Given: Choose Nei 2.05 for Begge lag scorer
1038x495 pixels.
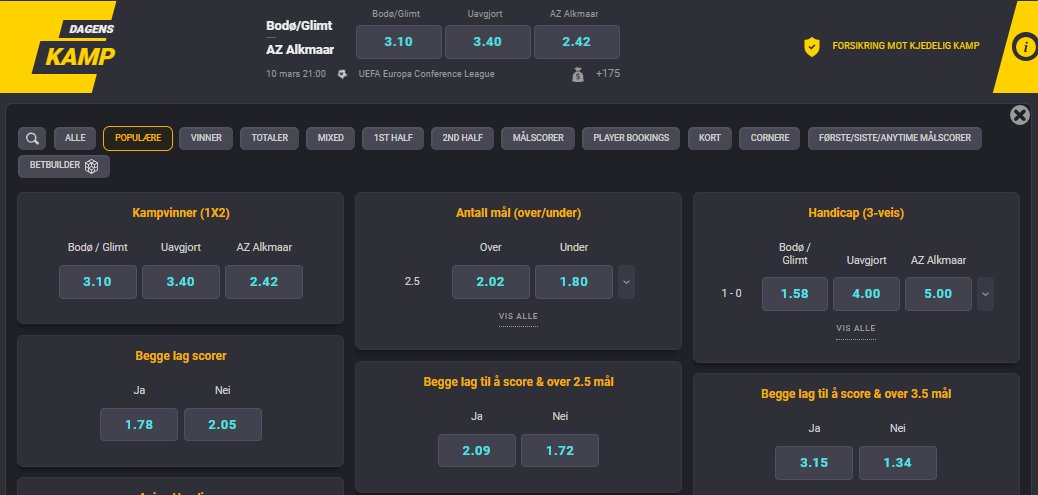Looking at the screenshot, I should [222, 425].
